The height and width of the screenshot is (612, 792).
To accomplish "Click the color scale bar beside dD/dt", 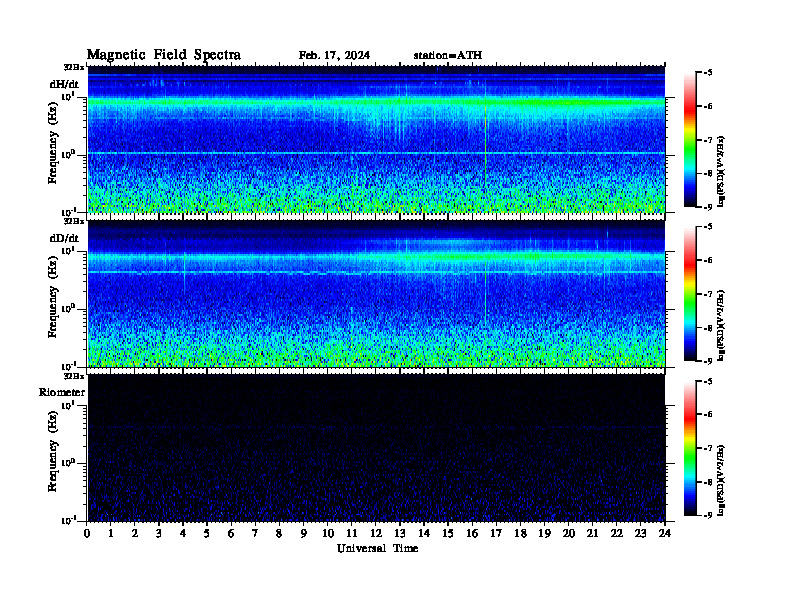I will pyautogui.click(x=689, y=294).
